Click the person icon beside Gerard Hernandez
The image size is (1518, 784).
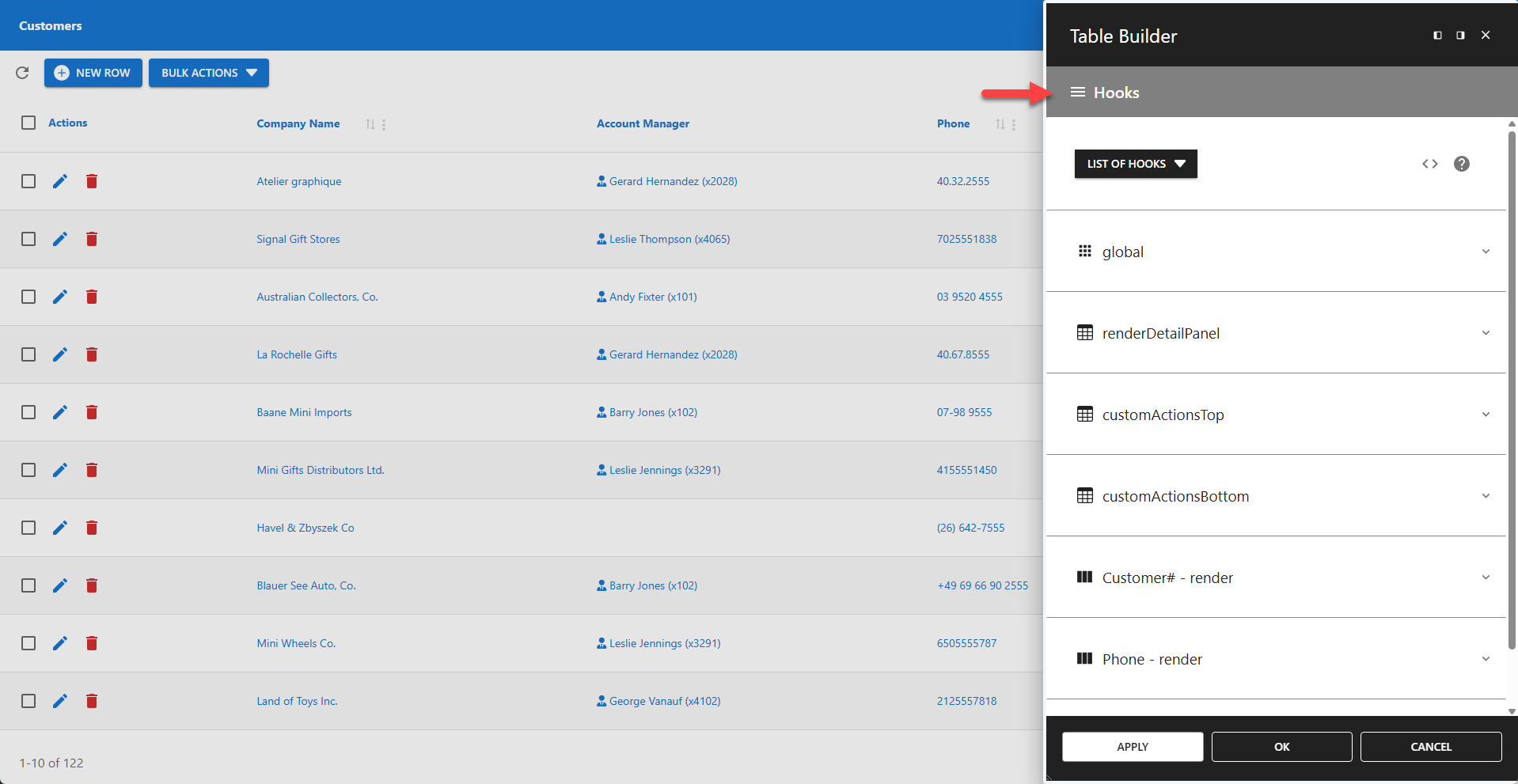tap(601, 180)
